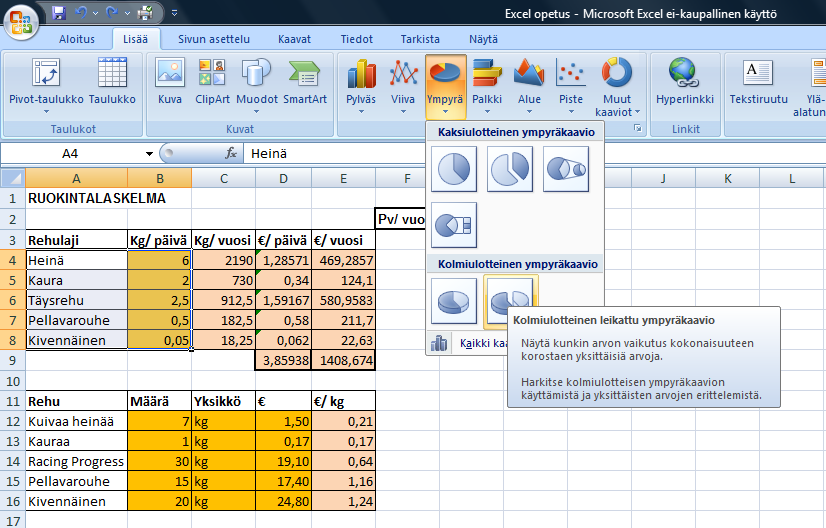This screenshot has width=826, height=528.
Task: Open the Alue area chart menu
Action: coord(529,87)
